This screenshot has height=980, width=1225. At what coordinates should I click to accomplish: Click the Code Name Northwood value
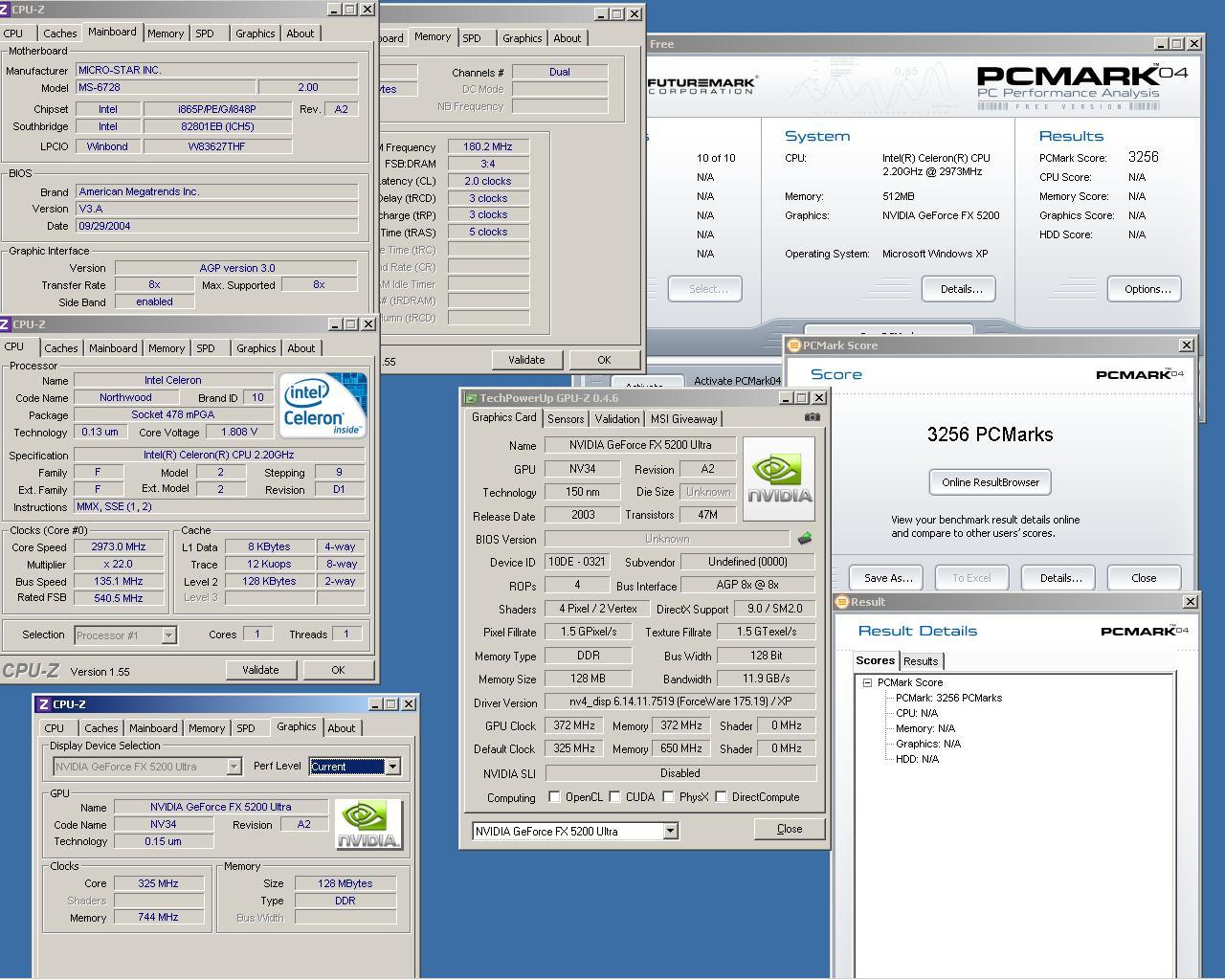125,397
